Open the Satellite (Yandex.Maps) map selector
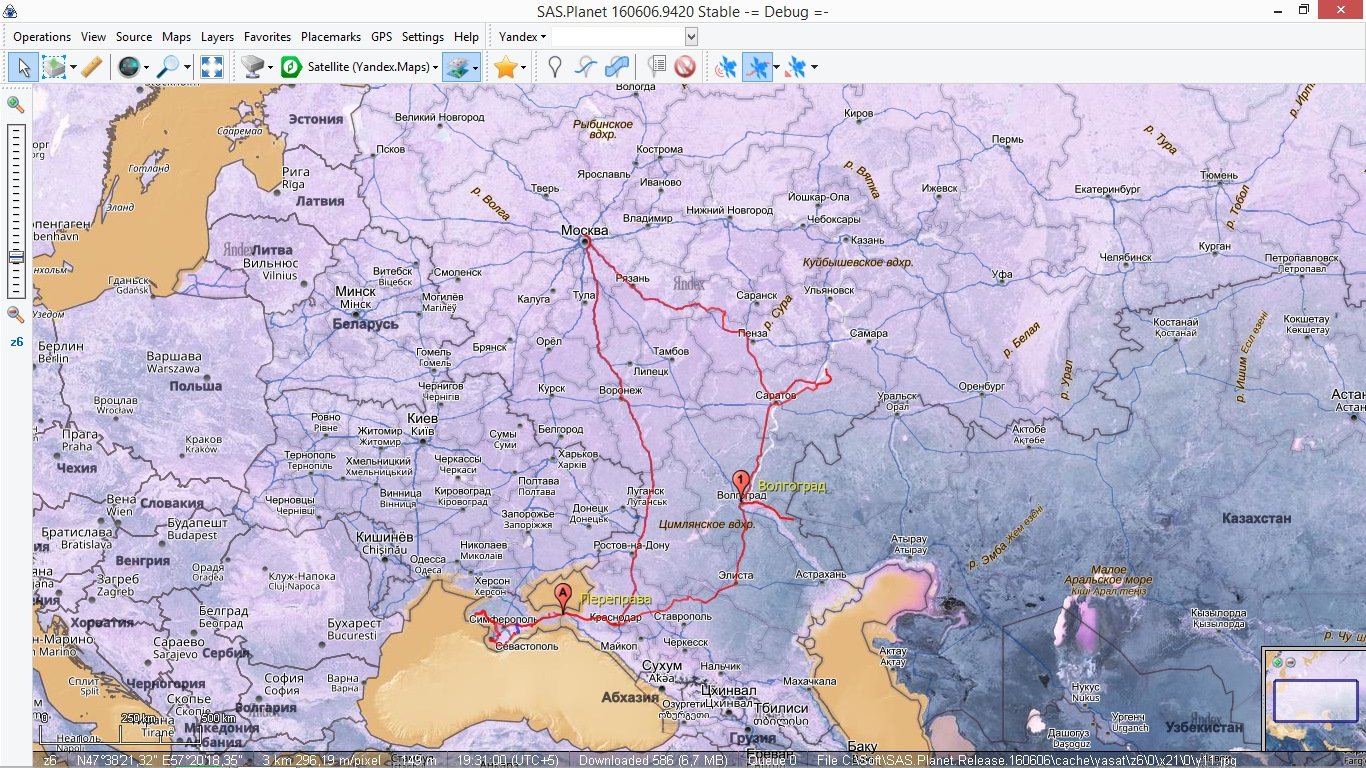This screenshot has height=768, width=1366. (x=372, y=67)
